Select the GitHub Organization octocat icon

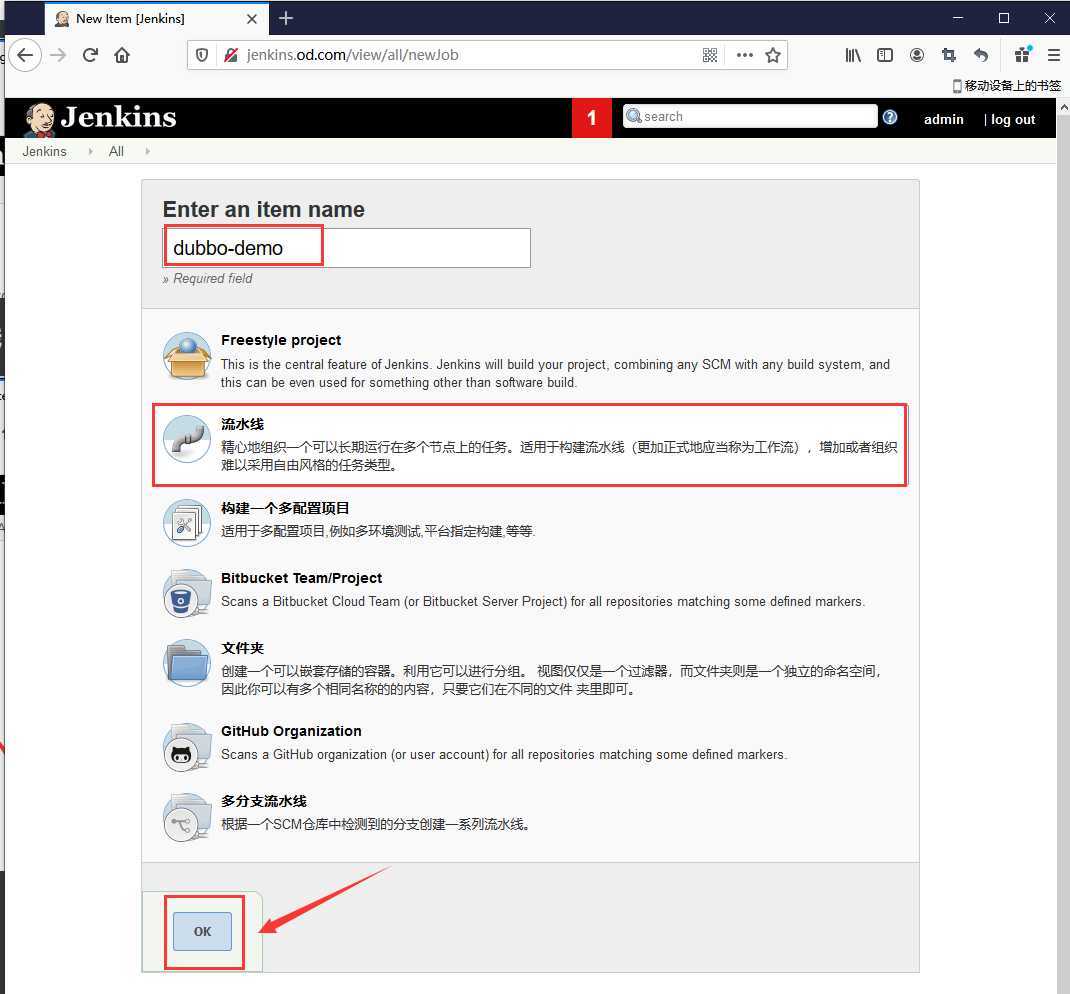[187, 747]
